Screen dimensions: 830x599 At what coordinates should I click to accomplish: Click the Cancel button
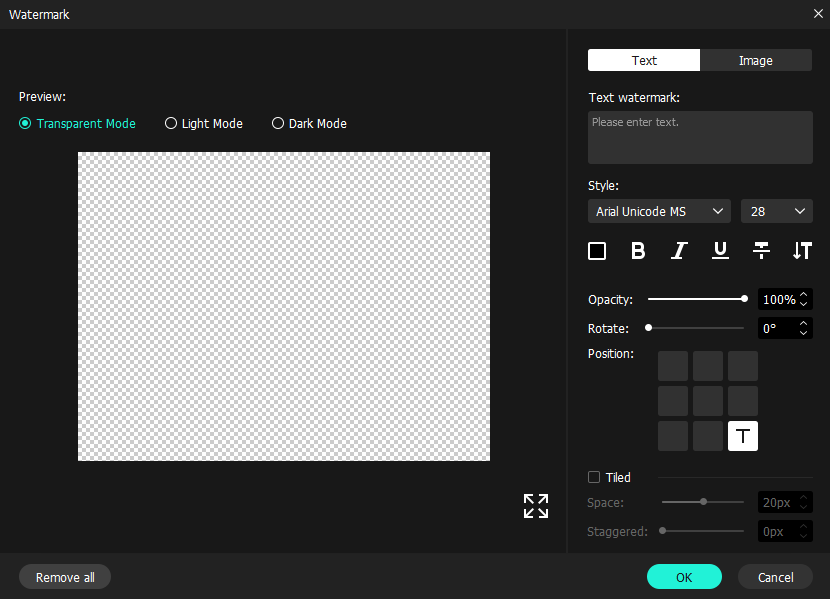pos(775,577)
